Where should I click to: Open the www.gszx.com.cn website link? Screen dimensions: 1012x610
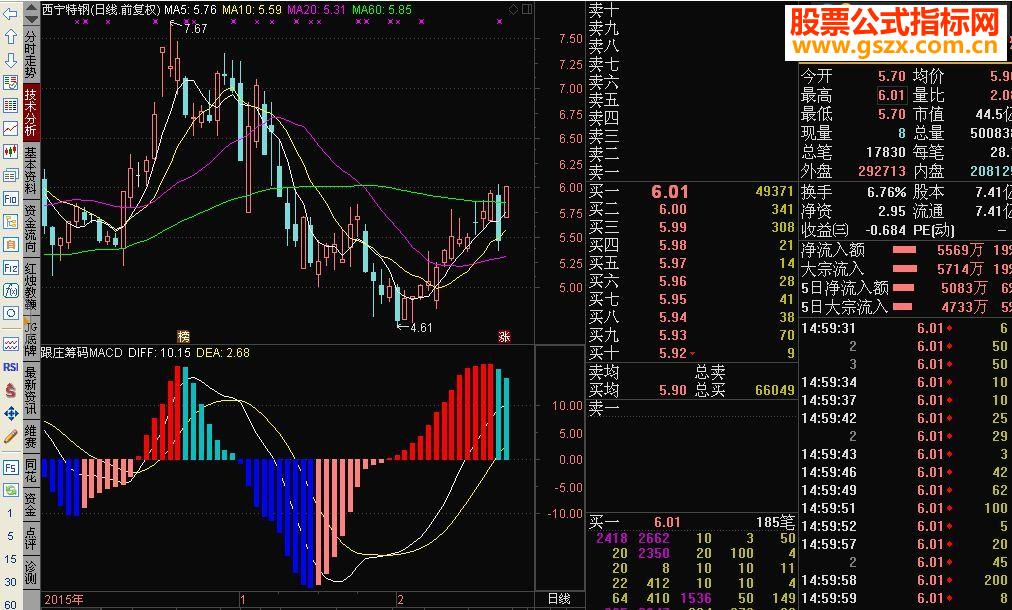[895, 46]
